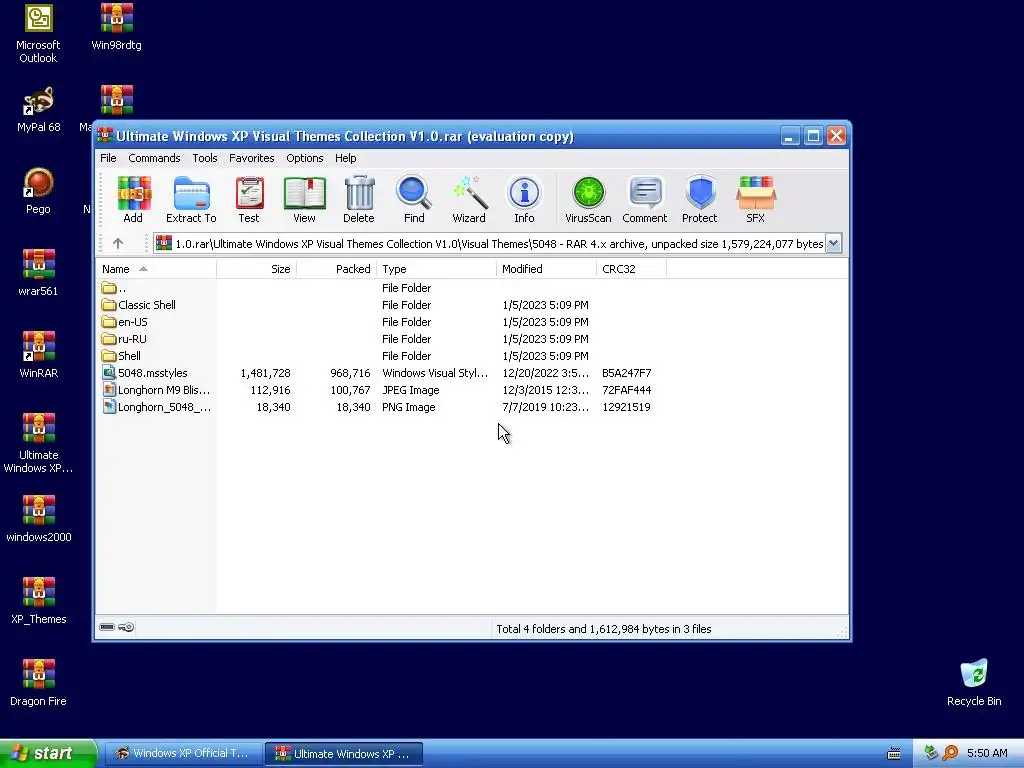Select the Dragon Fire desktop archive
Viewport: 1024px width, 768px height.
pos(38,683)
